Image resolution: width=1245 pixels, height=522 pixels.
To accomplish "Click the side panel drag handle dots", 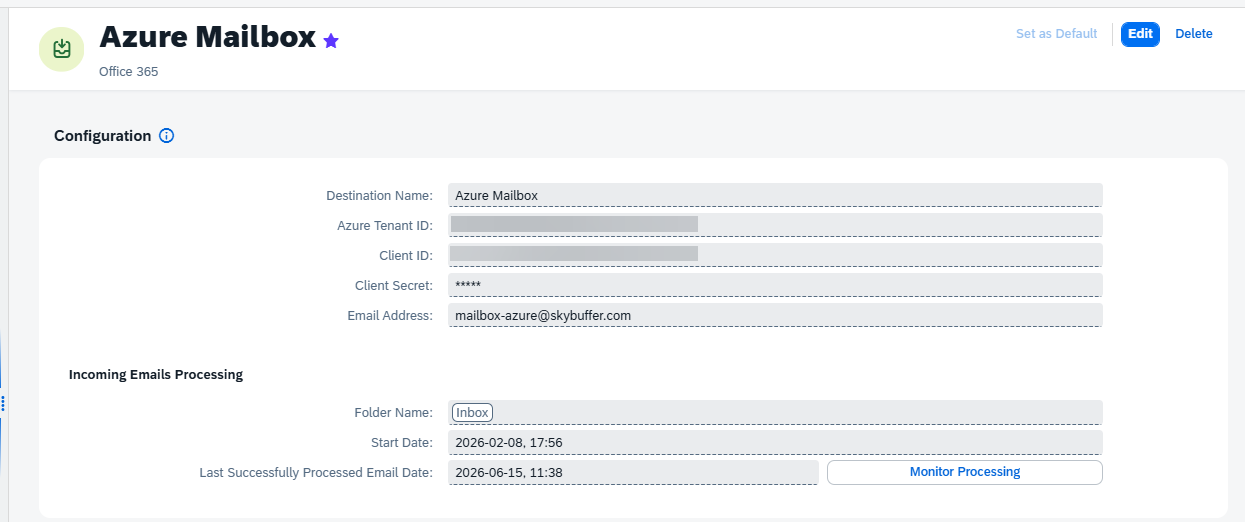I will [x=4, y=403].
